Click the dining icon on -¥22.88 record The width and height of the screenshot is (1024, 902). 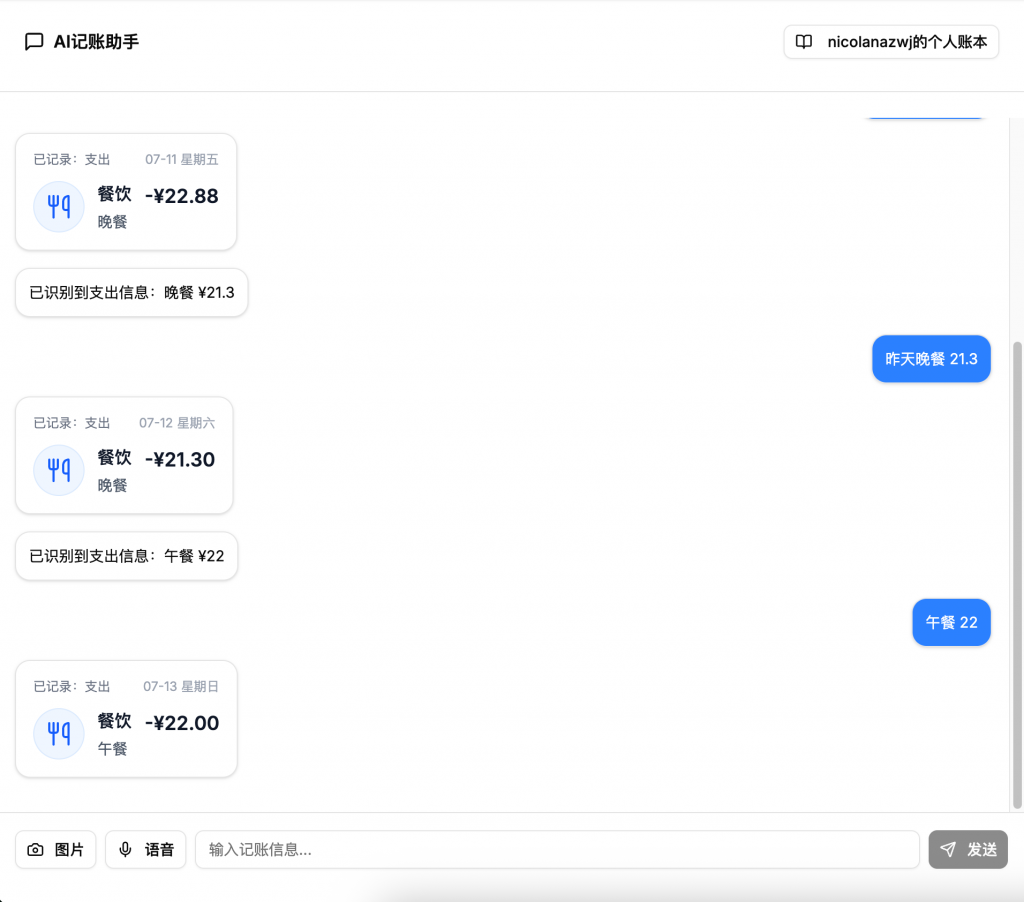(x=59, y=207)
